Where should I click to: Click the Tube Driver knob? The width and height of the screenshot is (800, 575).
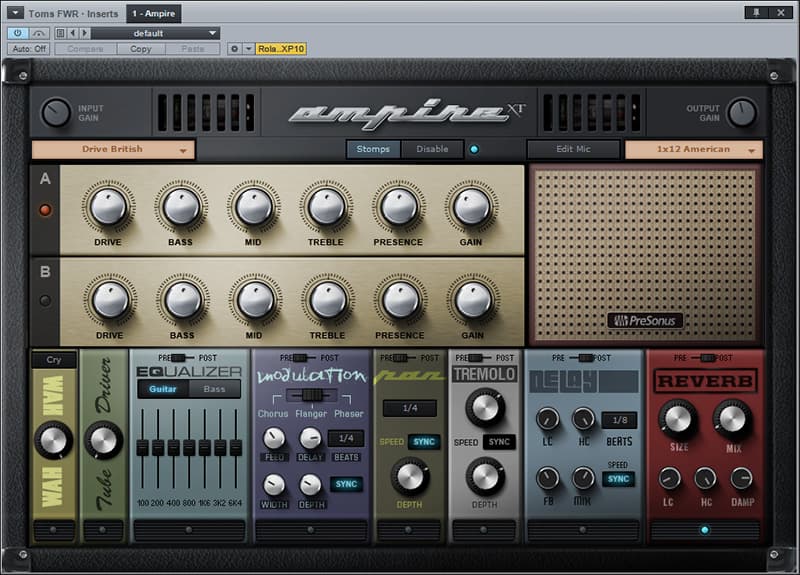(x=103, y=440)
